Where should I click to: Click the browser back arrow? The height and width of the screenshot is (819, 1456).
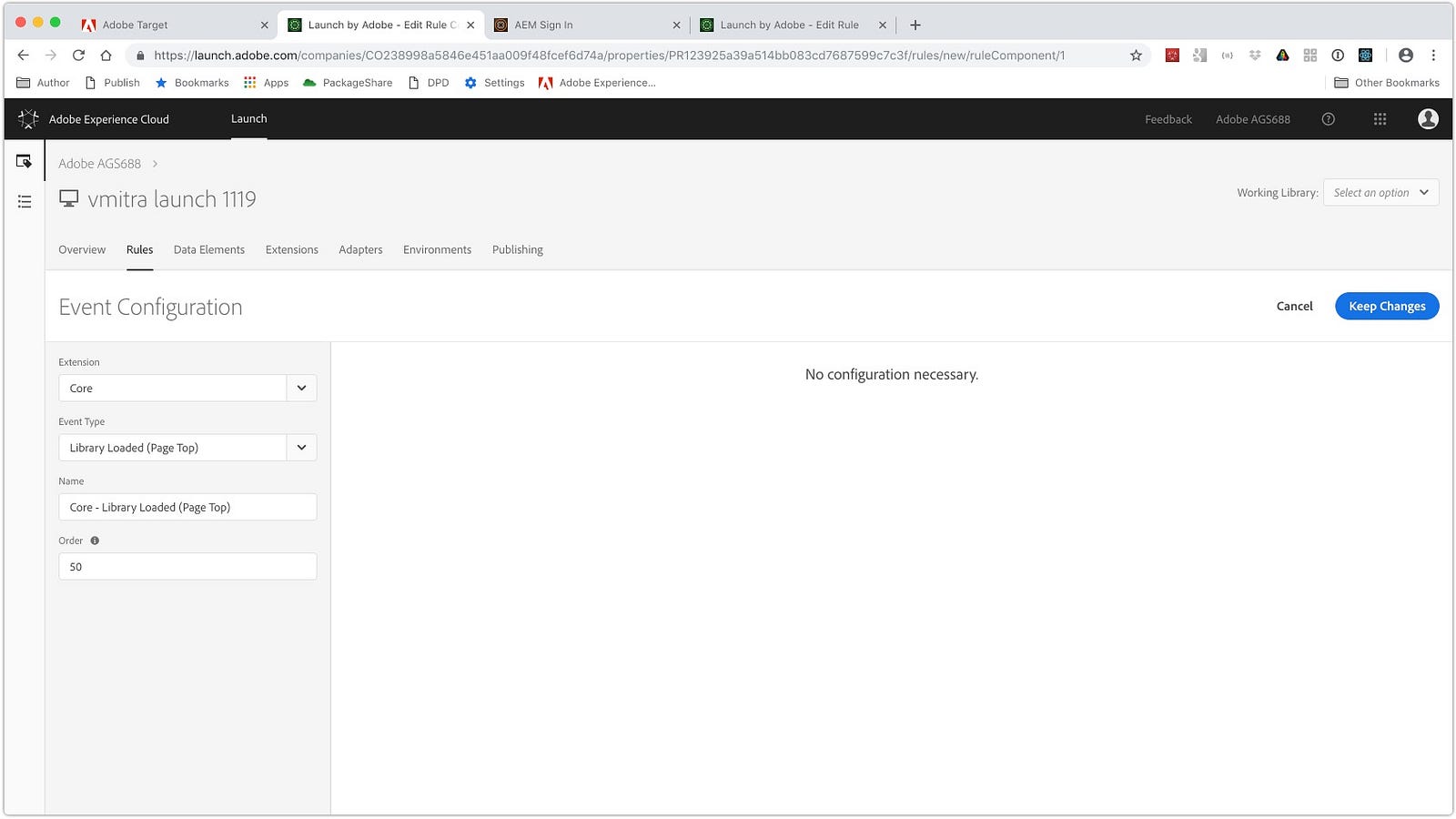tap(24, 56)
